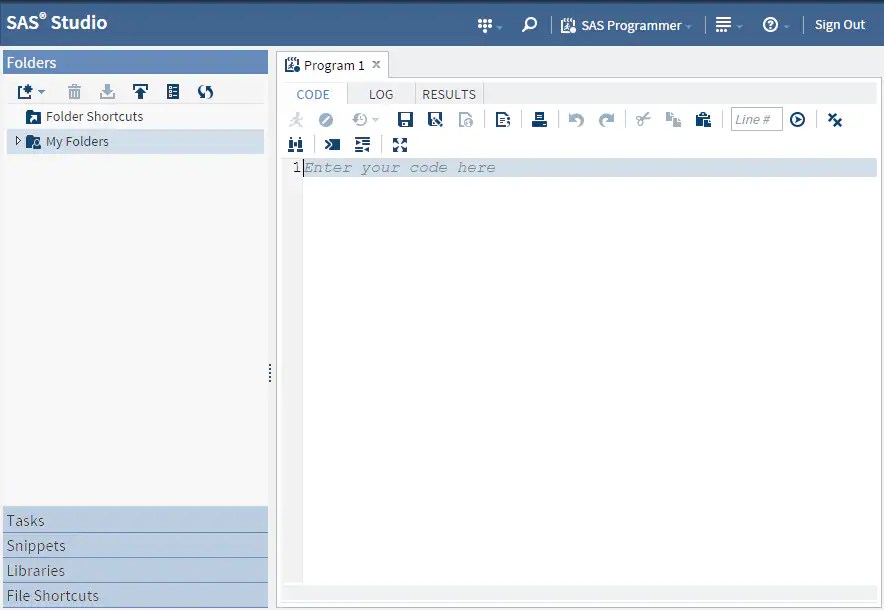Sign out of SAS Studio
The image size is (884, 610).
(x=840, y=25)
